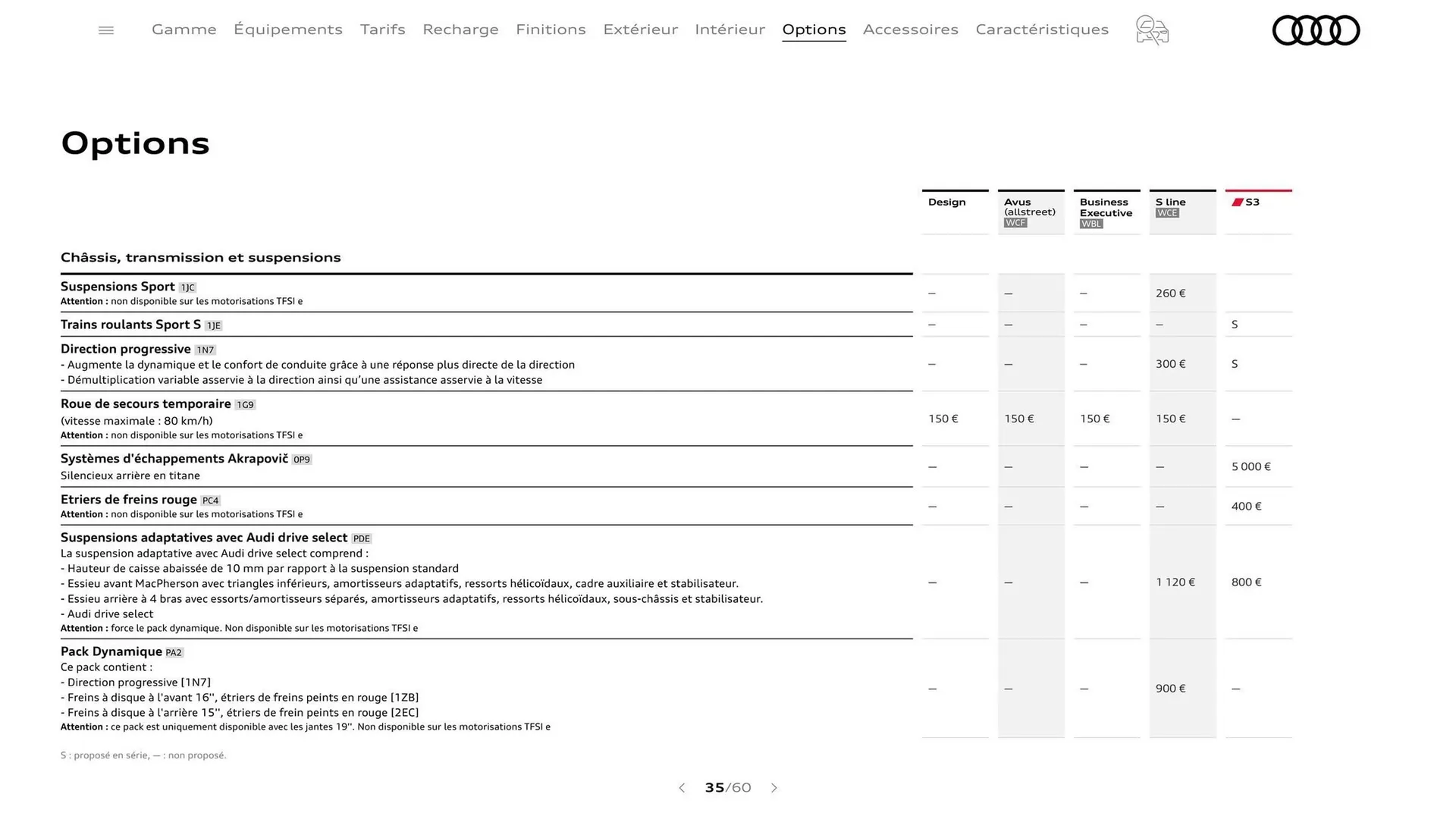Click the vehicle search icon
The width and height of the screenshot is (1456, 819).
point(1152,30)
